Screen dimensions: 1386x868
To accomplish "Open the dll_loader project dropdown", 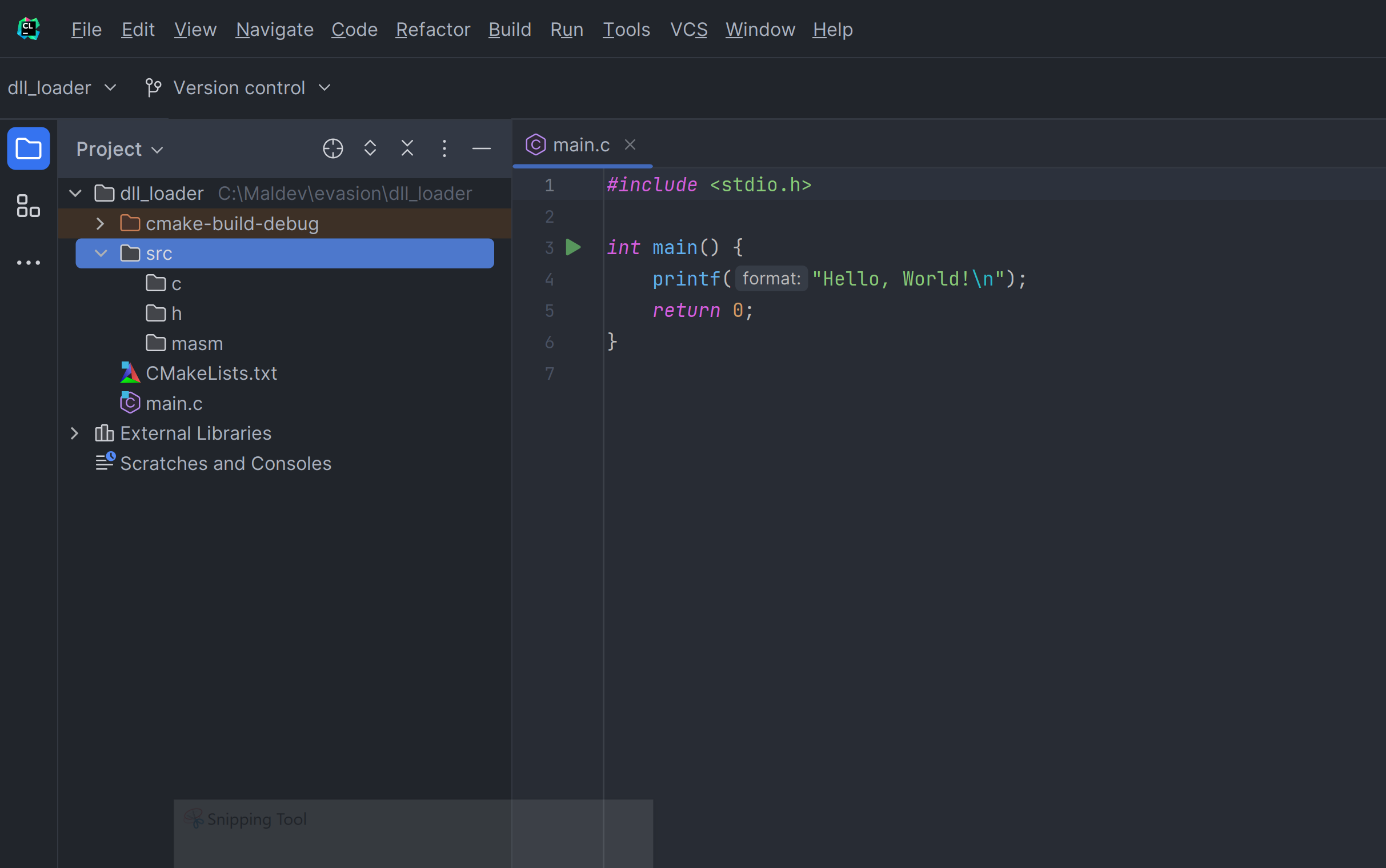I will click(x=62, y=88).
